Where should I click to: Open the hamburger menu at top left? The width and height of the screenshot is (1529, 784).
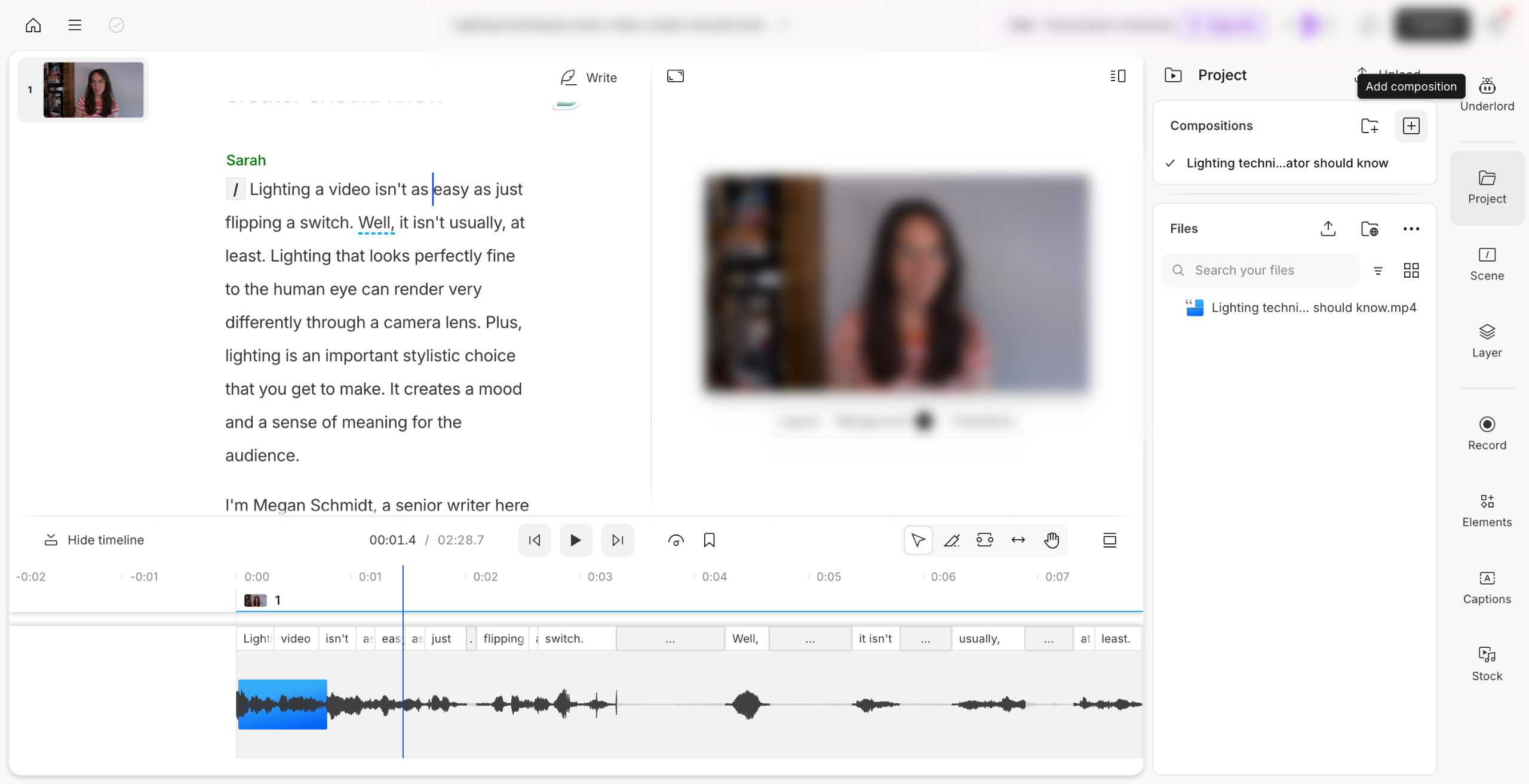(75, 25)
